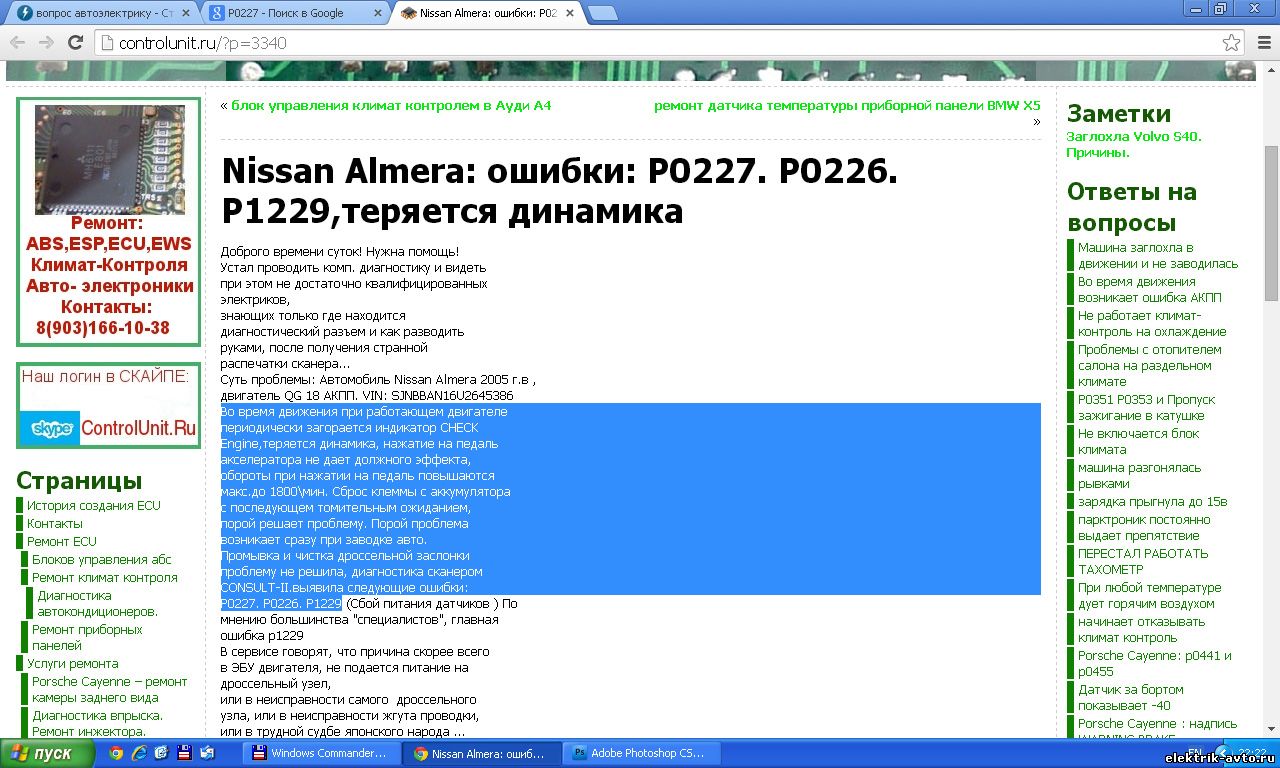Switch to Windows Commander in the taskbar
The height and width of the screenshot is (768, 1280).
coord(322,753)
